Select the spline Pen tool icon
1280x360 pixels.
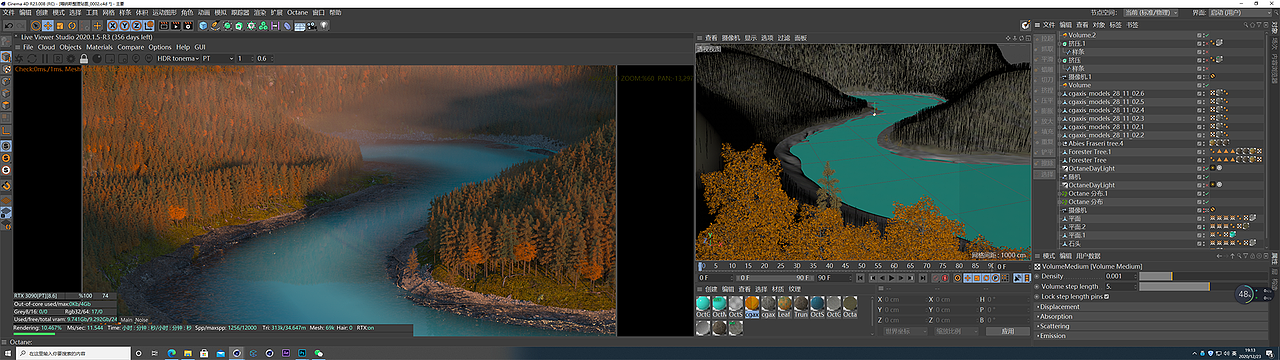tap(215, 26)
